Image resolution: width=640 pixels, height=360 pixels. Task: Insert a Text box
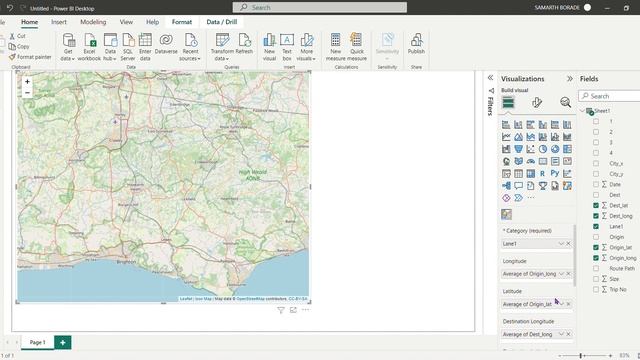click(x=287, y=47)
